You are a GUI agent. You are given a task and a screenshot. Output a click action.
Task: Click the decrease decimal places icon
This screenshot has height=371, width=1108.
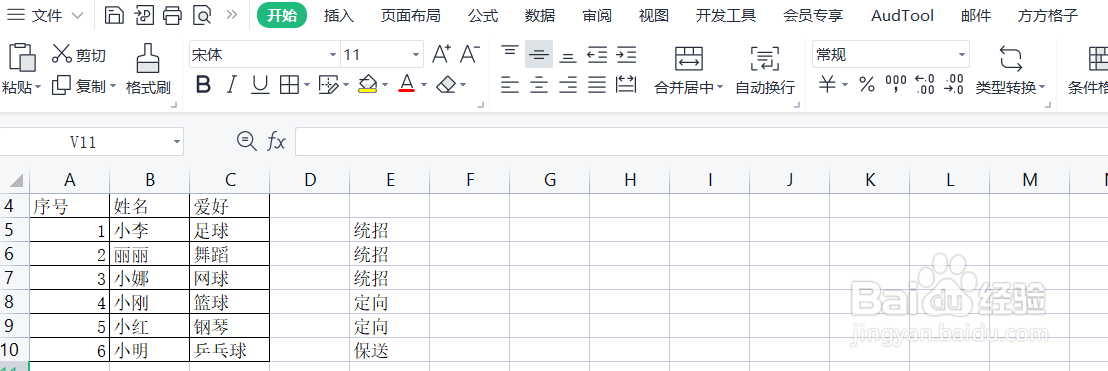954,86
